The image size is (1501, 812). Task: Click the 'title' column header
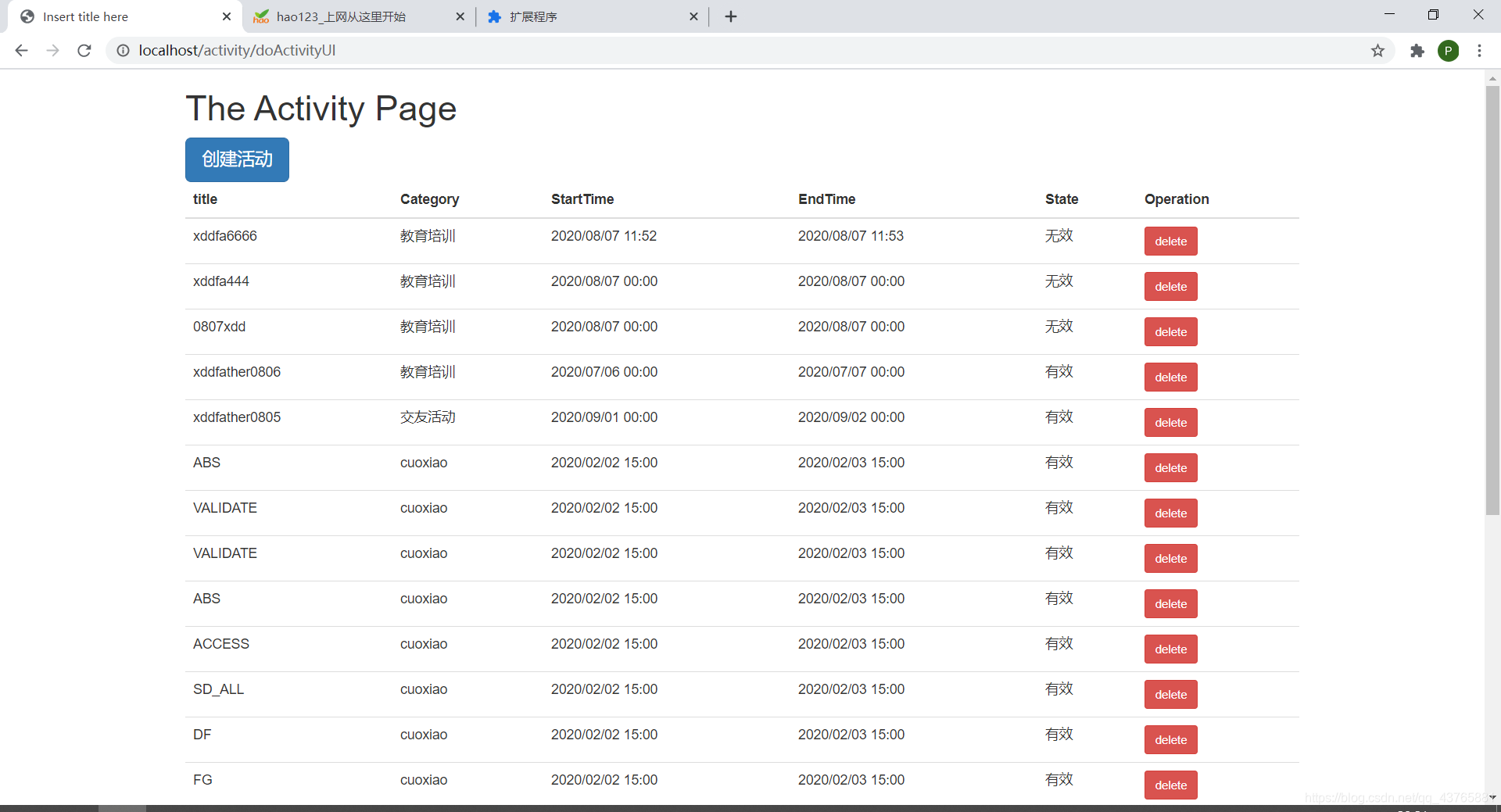pos(205,199)
